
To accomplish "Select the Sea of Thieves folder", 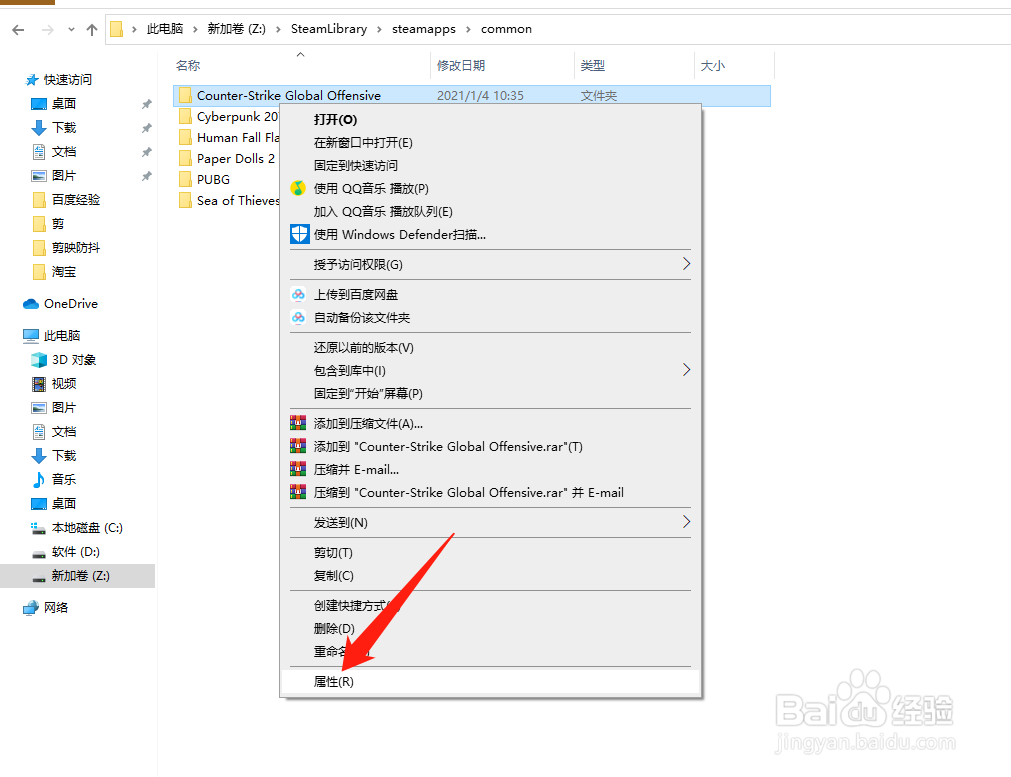I will coord(229,201).
